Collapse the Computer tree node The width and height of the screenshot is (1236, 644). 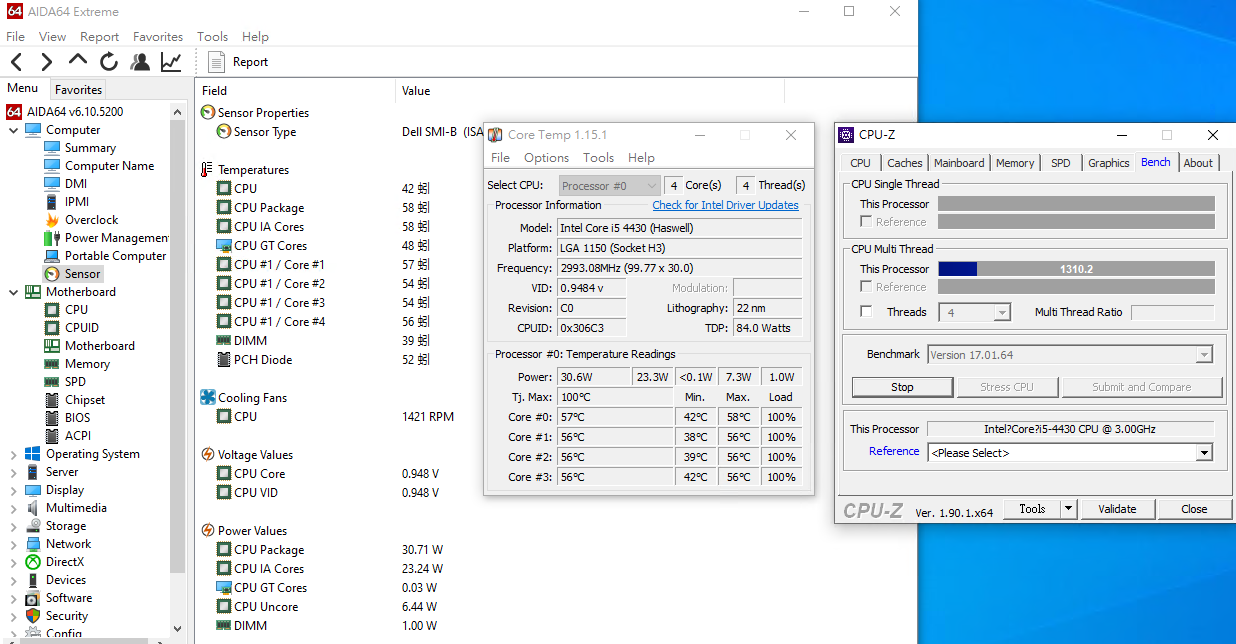(13, 130)
